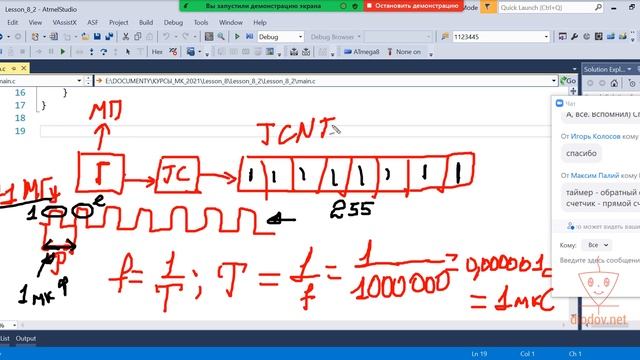The image size is (640, 360).
Task: Click the Step Into icon
Action: point(91,52)
